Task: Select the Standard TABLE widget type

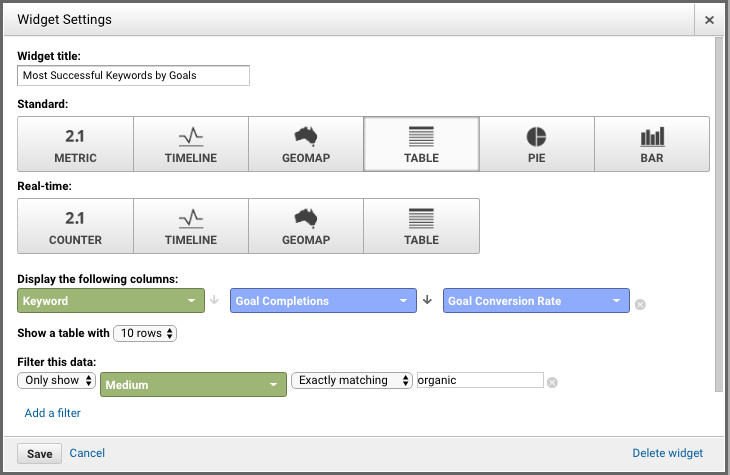Action: [x=421, y=144]
